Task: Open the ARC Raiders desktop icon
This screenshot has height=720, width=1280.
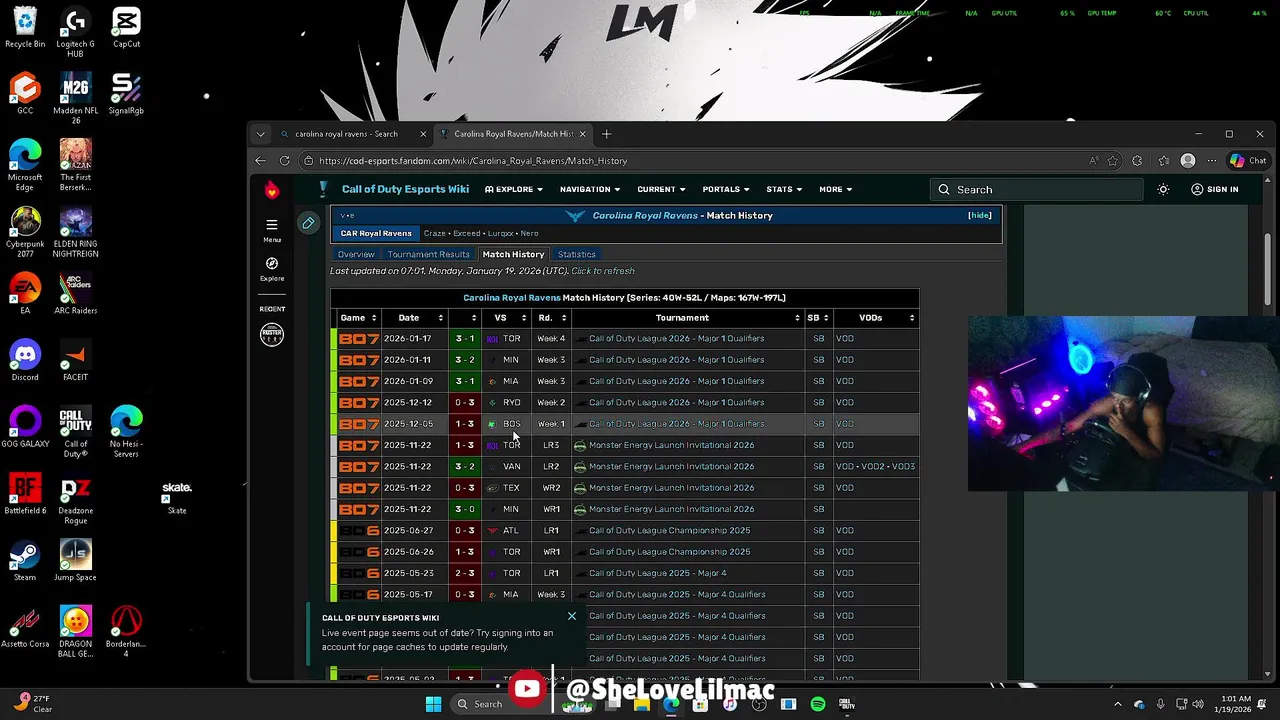Action: point(75,294)
